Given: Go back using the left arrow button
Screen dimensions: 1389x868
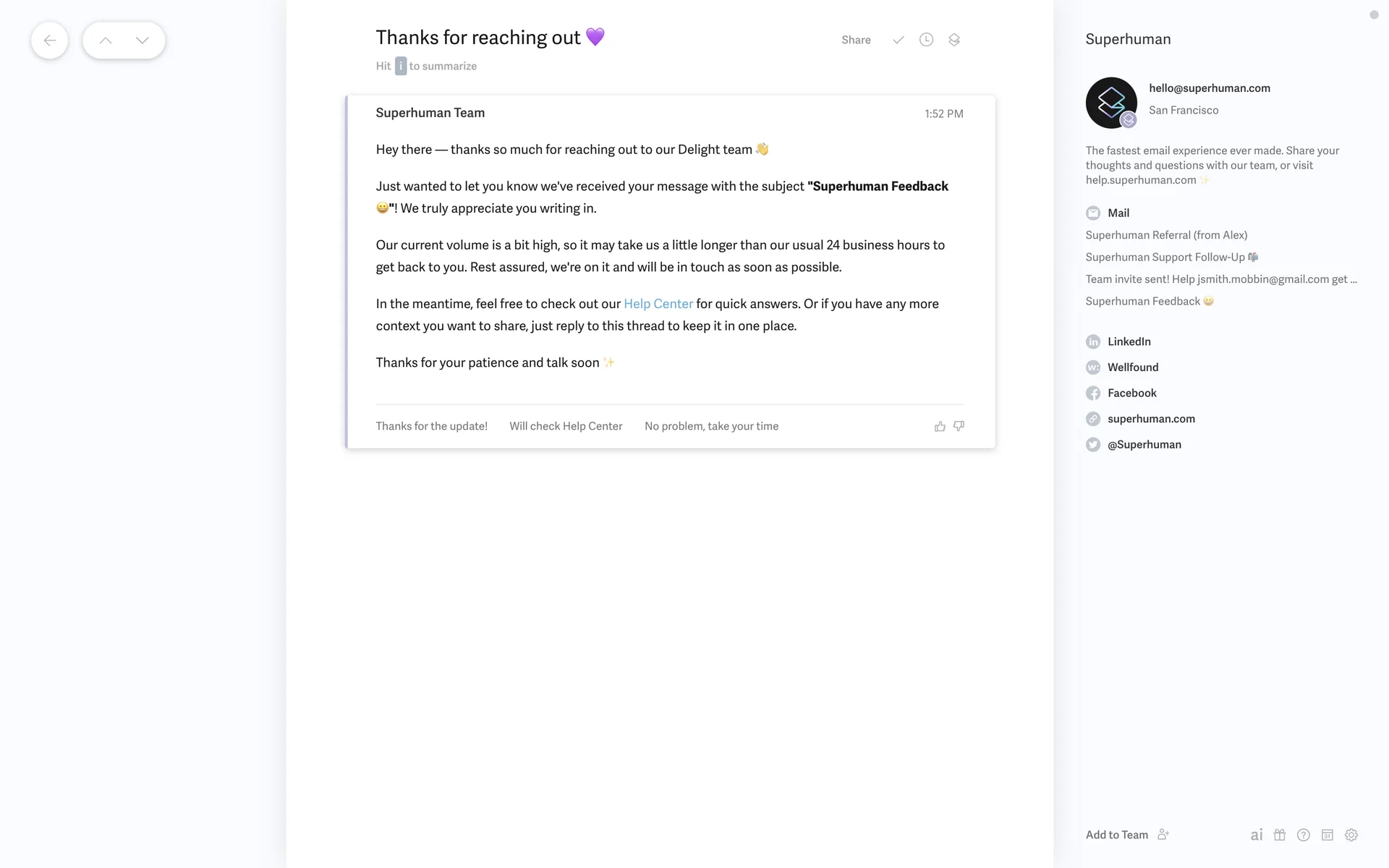Looking at the screenshot, I should [50, 41].
